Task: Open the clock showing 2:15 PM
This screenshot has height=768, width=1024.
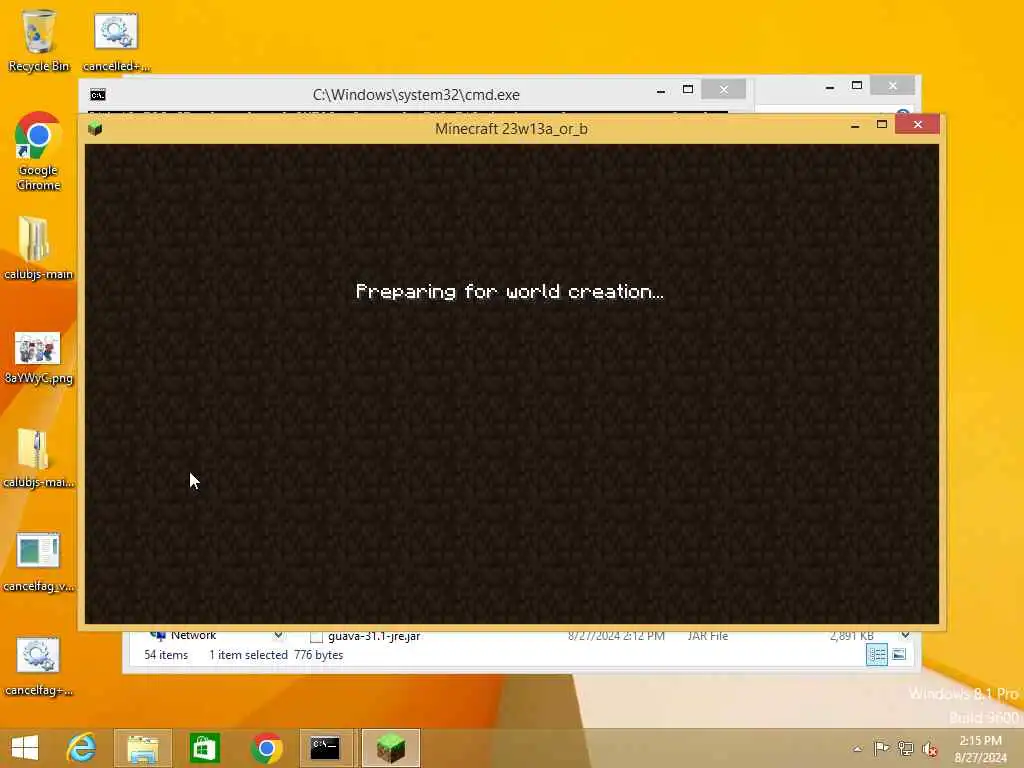Action: (x=980, y=748)
